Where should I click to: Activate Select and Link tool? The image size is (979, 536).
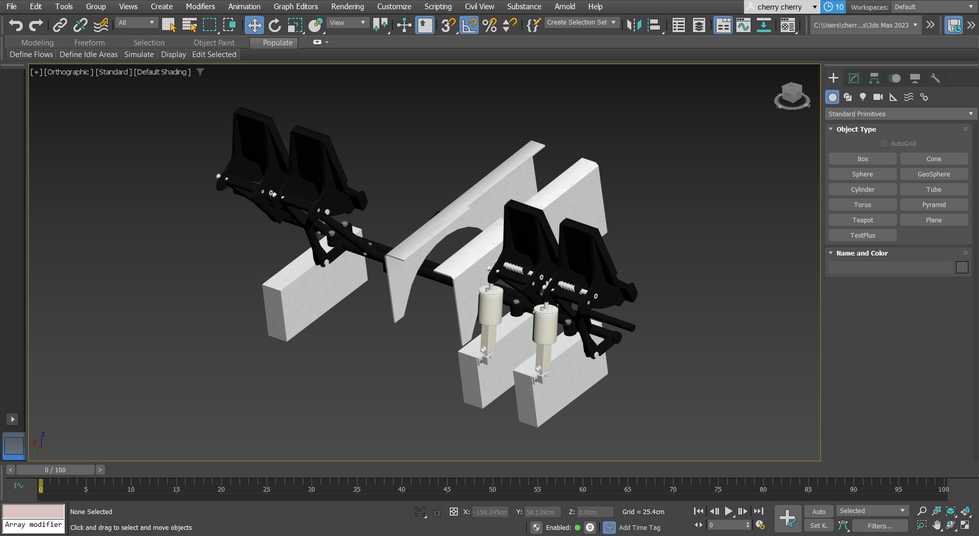60,25
